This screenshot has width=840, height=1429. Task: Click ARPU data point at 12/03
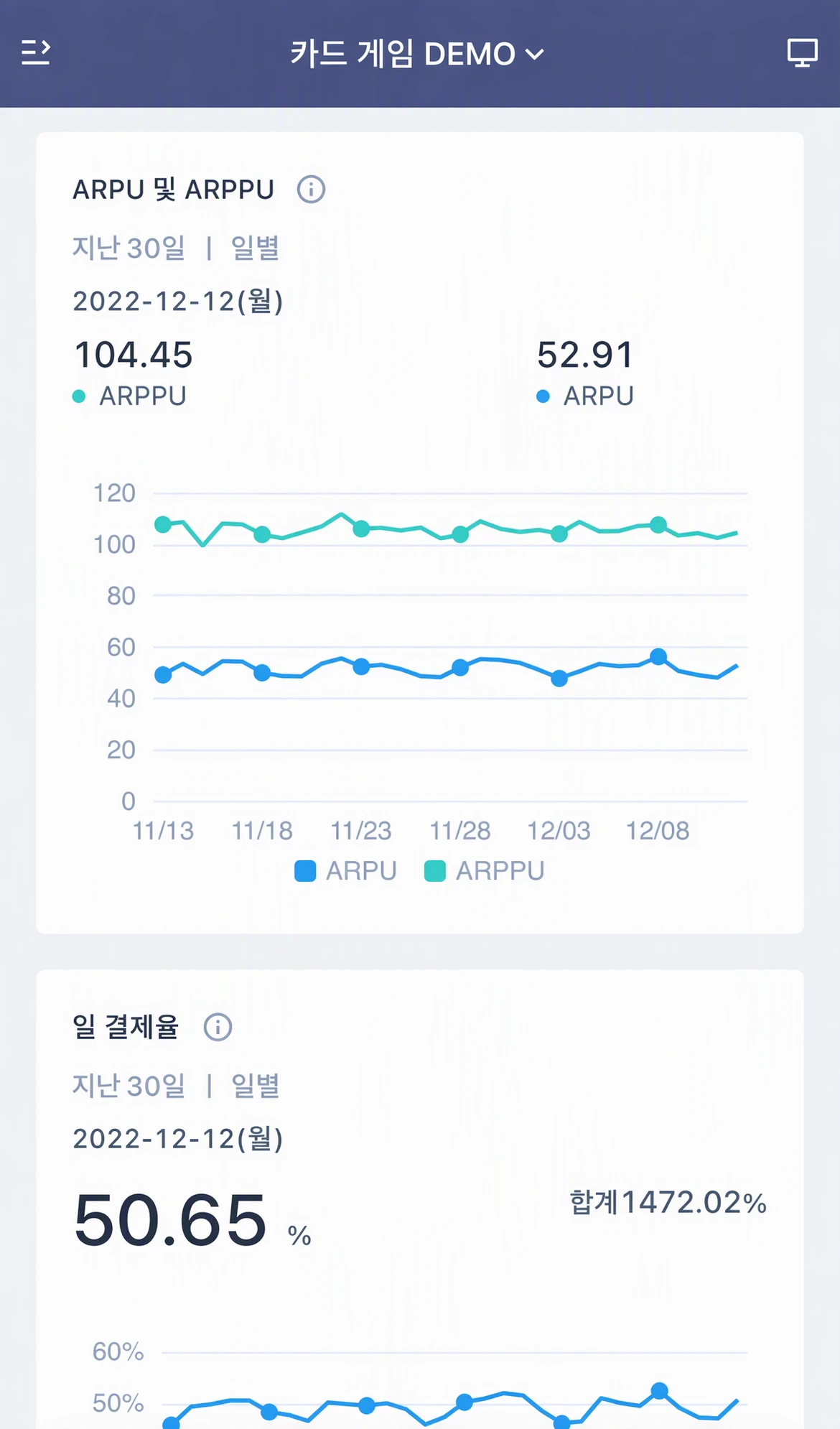559,678
